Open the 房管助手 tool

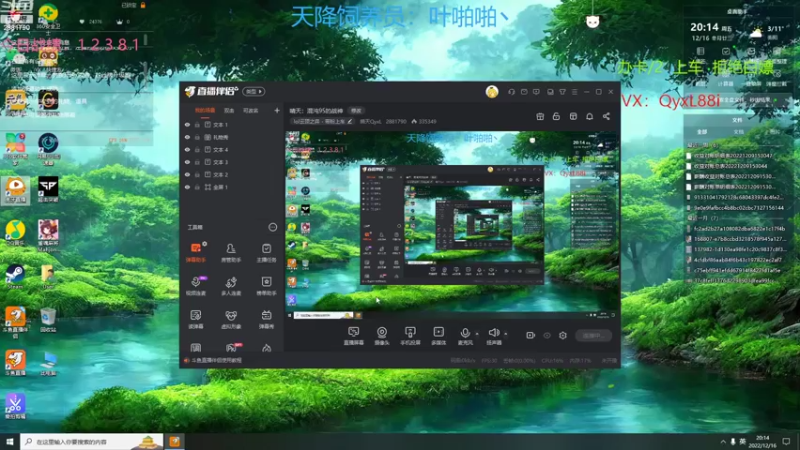231,252
